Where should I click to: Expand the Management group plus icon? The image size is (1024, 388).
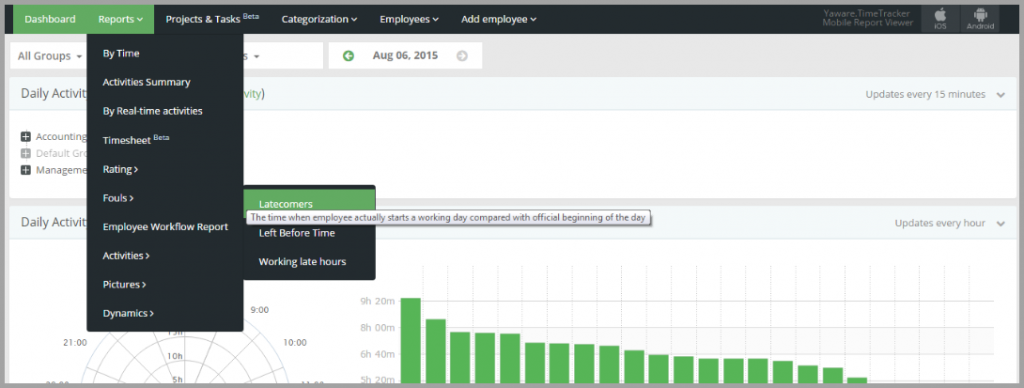25,170
